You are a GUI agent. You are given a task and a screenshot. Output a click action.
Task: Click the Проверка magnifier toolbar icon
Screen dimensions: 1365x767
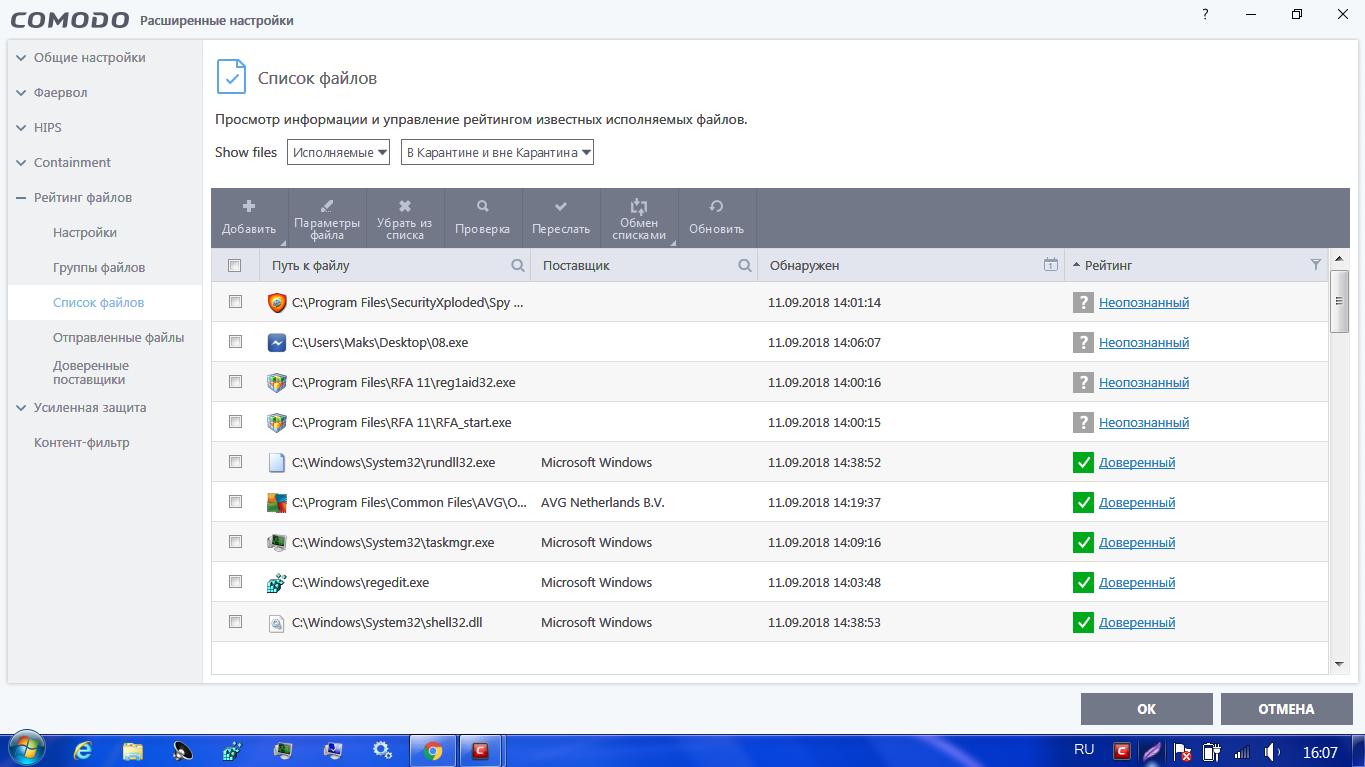[483, 206]
